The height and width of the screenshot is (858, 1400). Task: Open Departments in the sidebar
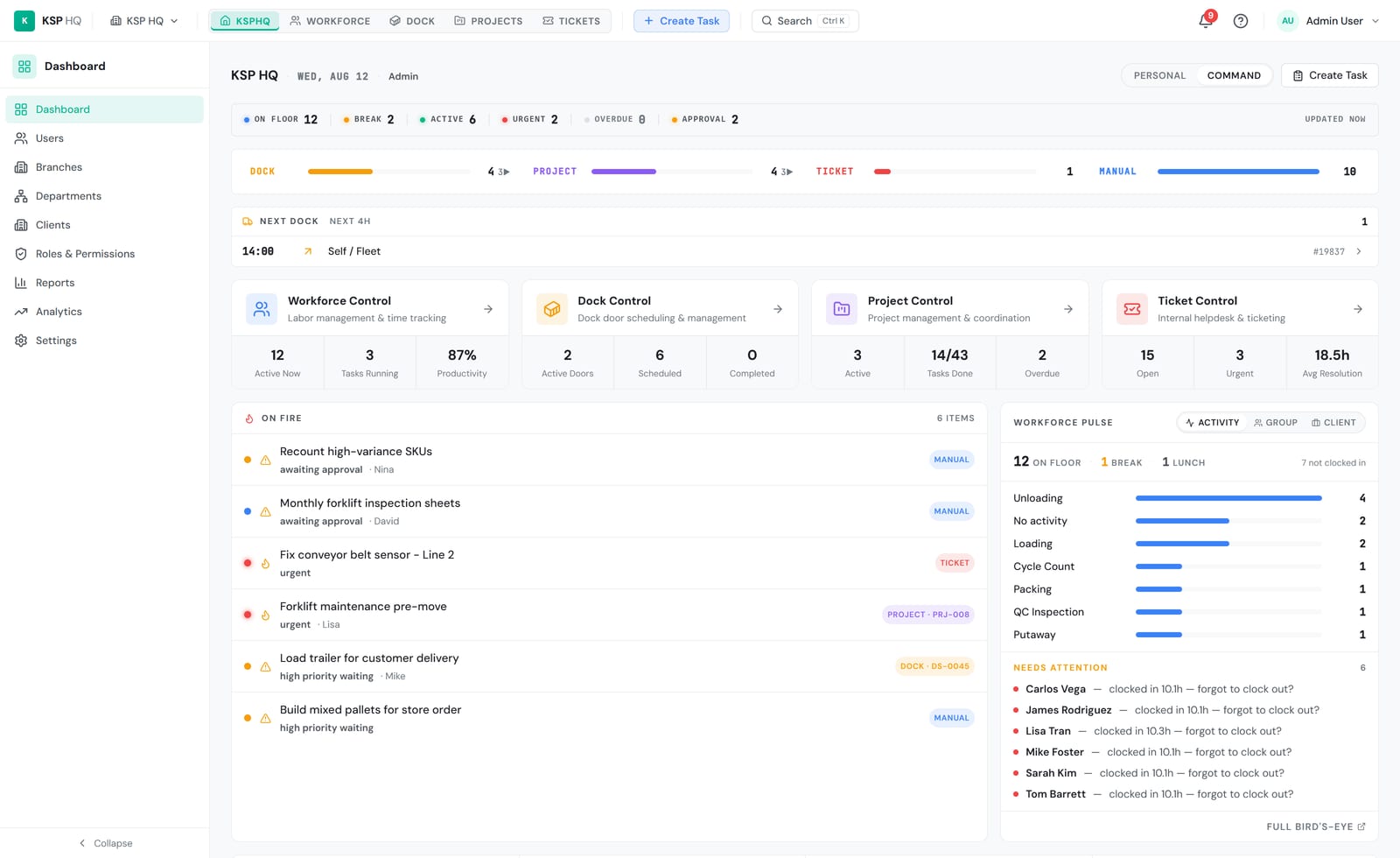coord(104,196)
